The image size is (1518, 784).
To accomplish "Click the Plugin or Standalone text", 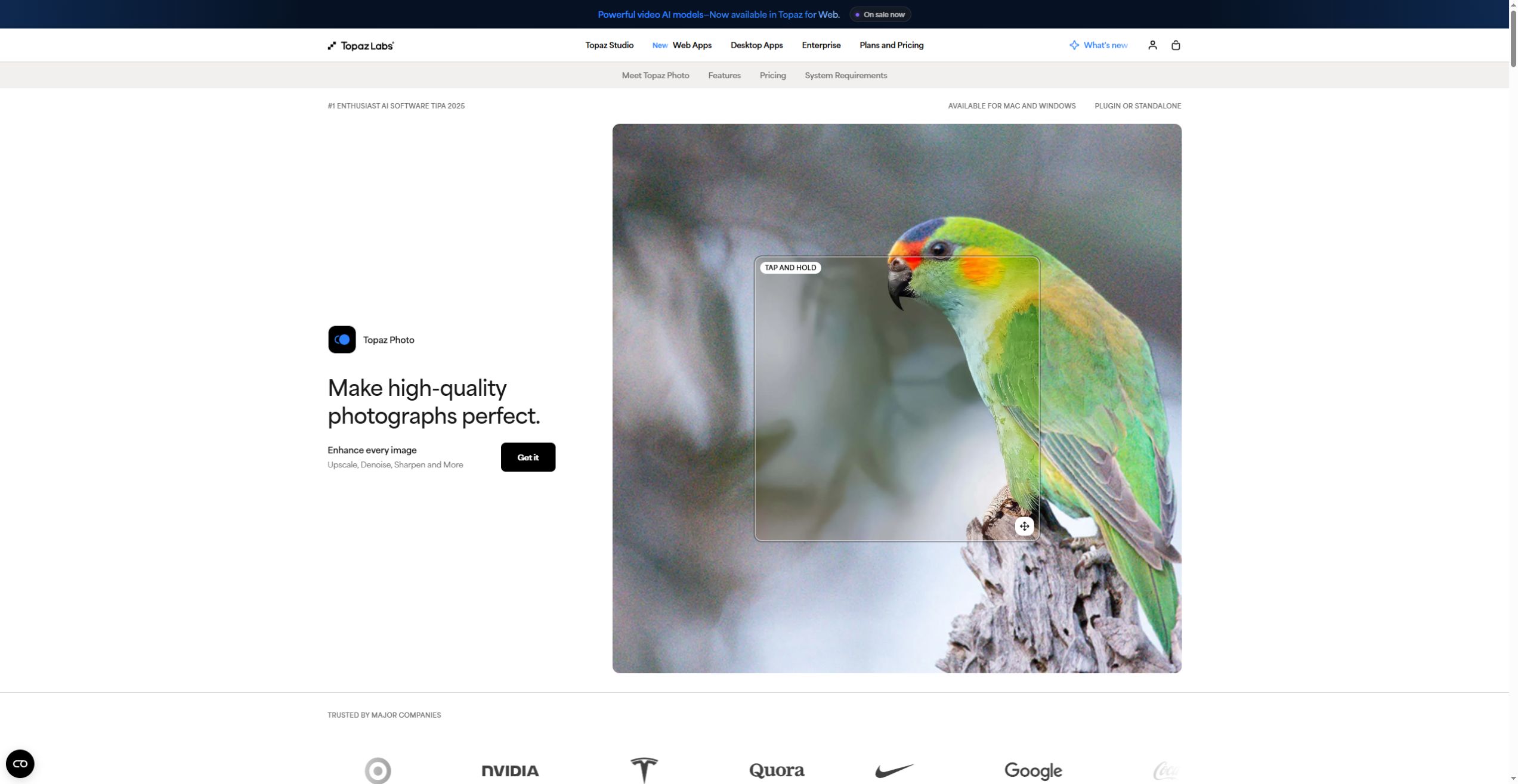I will 1137,106.
